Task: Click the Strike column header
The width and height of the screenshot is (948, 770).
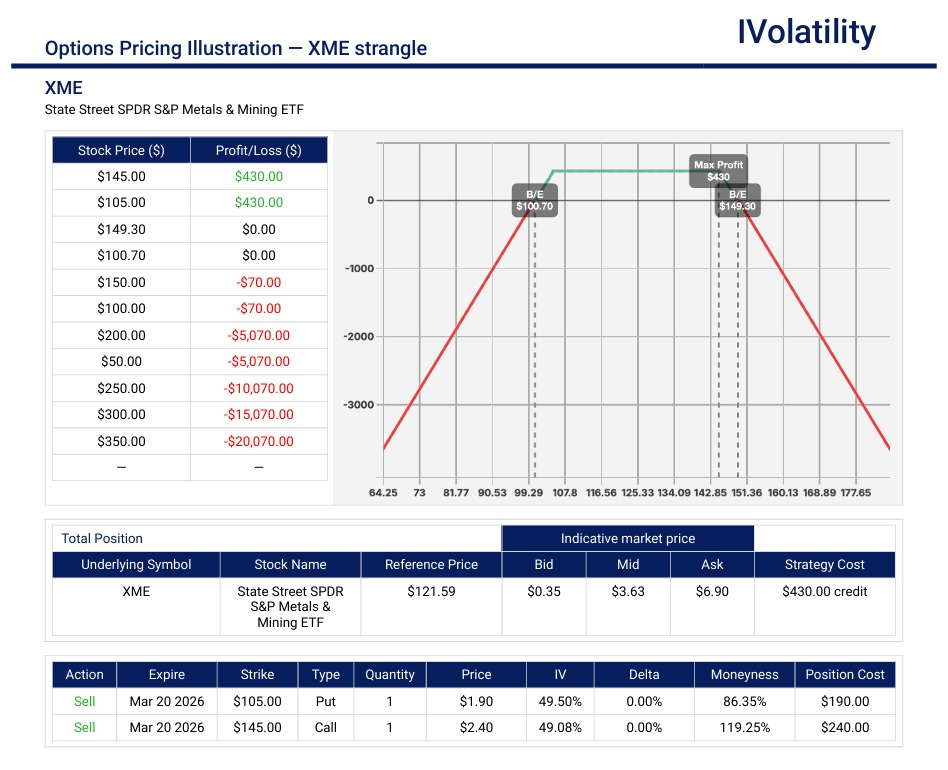Action: (x=257, y=675)
